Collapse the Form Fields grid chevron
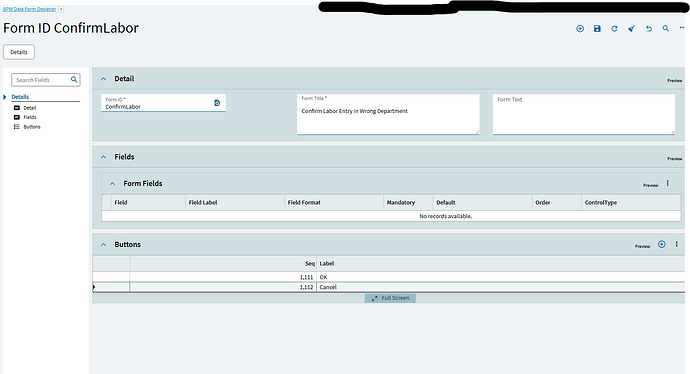The height and width of the screenshot is (374, 690). [x=112, y=183]
